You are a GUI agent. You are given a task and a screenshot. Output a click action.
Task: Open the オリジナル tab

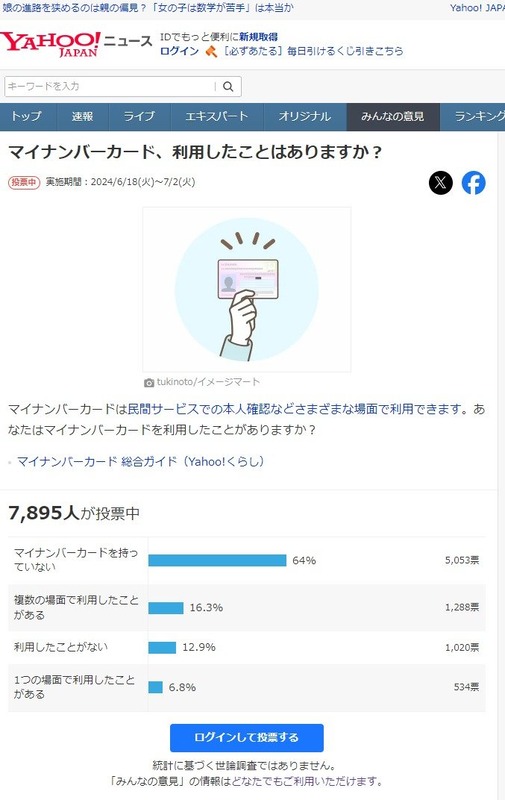click(x=305, y=116)
